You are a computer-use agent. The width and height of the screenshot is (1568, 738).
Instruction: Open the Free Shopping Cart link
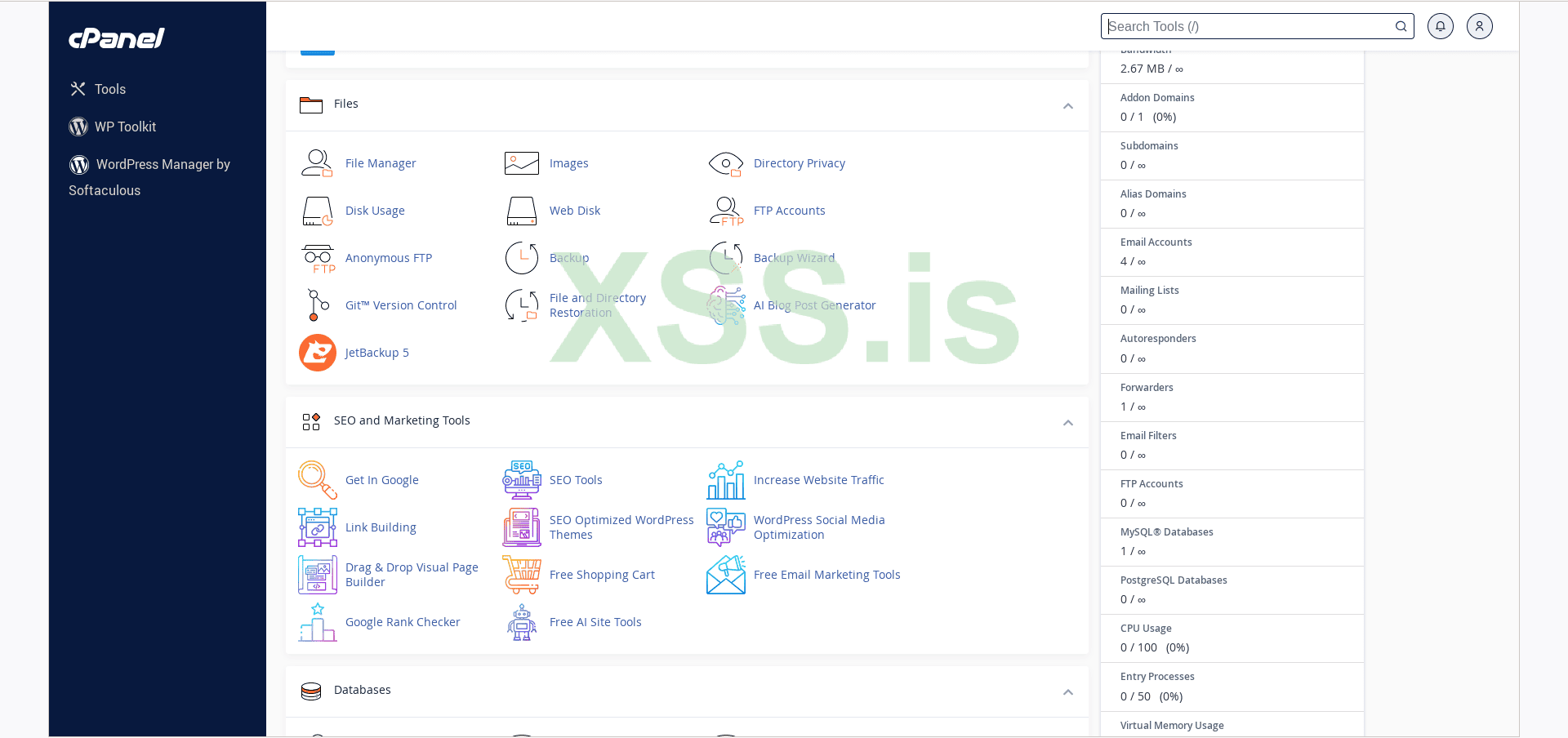(x=602, y=575)
